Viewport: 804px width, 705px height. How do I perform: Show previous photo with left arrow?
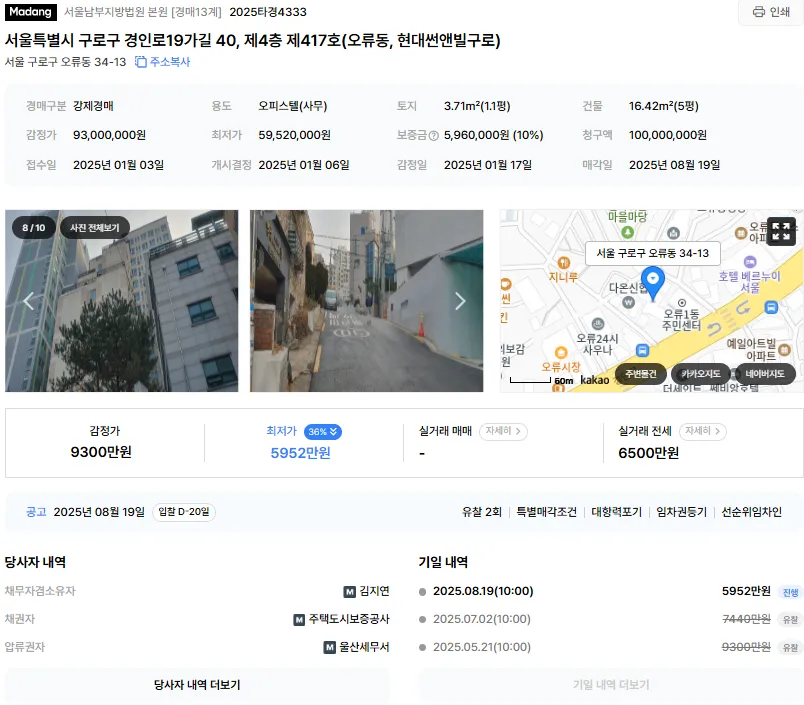(x=29, y=301)
